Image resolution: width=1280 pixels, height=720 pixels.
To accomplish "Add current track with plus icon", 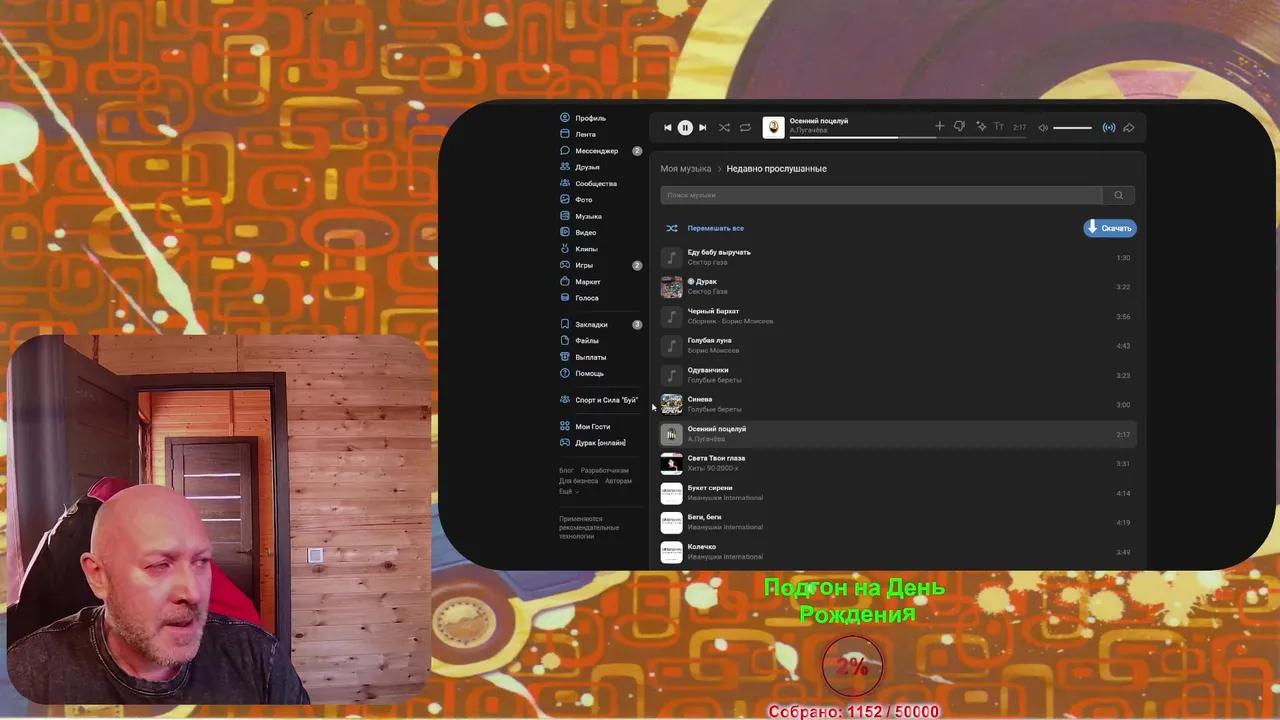I will (x=939, y=127).
